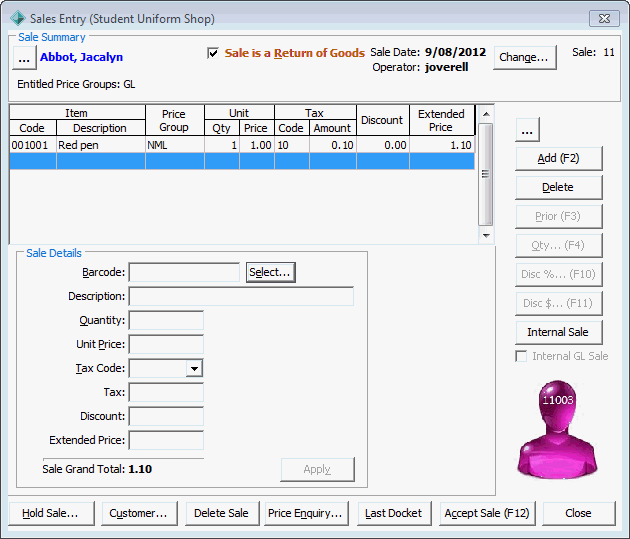Click the Internal Sale button
The image size is (630, 539).
(x=558, y=332)
